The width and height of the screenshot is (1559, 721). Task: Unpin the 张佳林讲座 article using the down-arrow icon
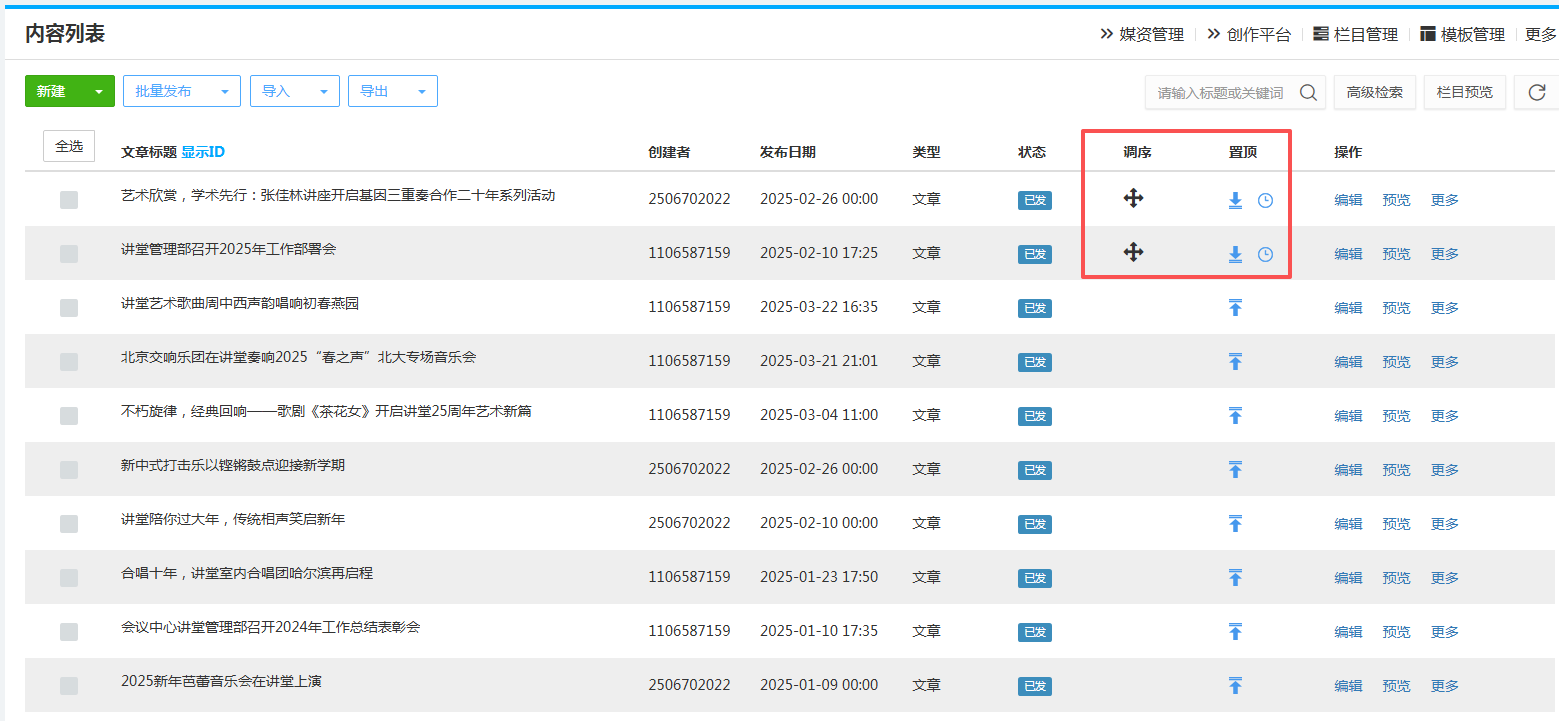click(1235, 200)
